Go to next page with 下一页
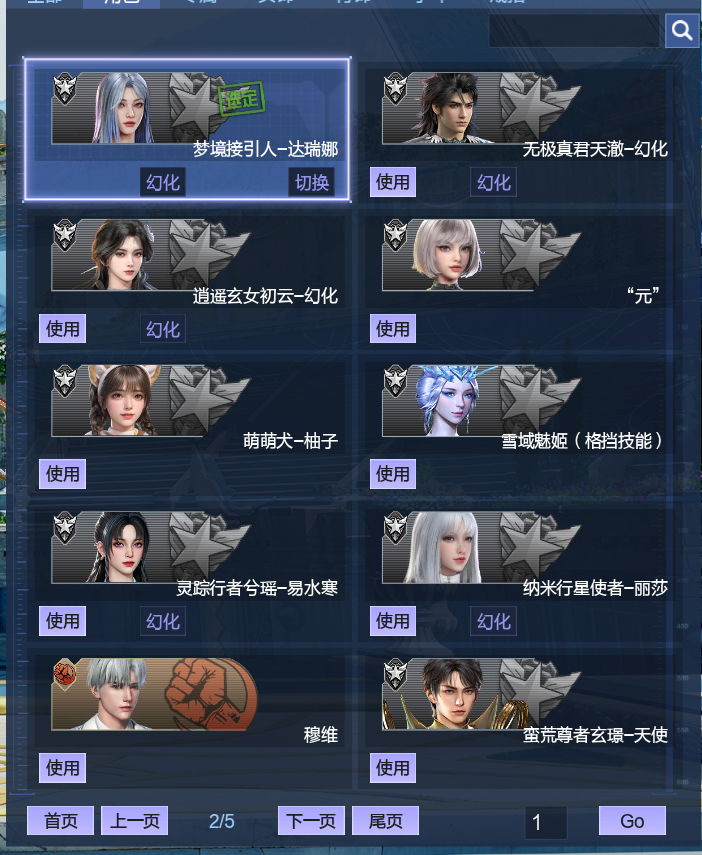 [311, 821]
